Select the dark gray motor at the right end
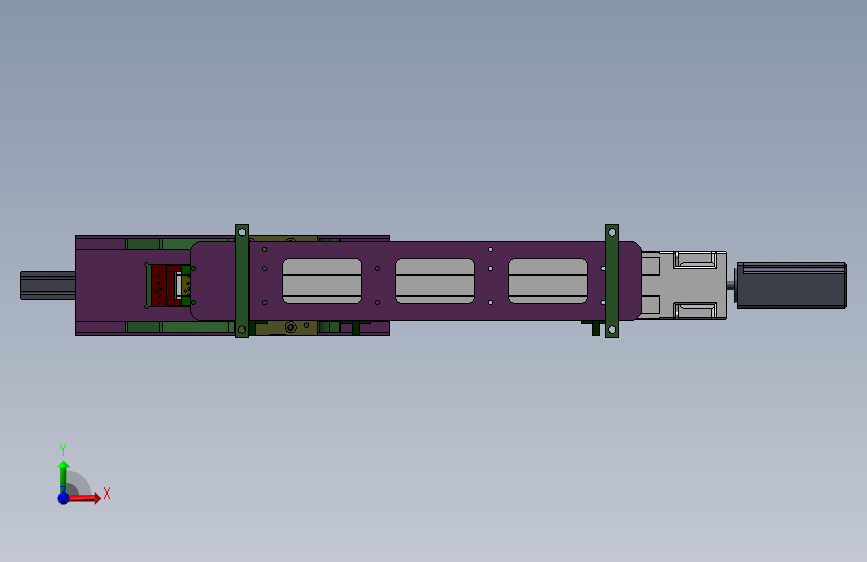The image size is (867, 562). tap(791, 285)
